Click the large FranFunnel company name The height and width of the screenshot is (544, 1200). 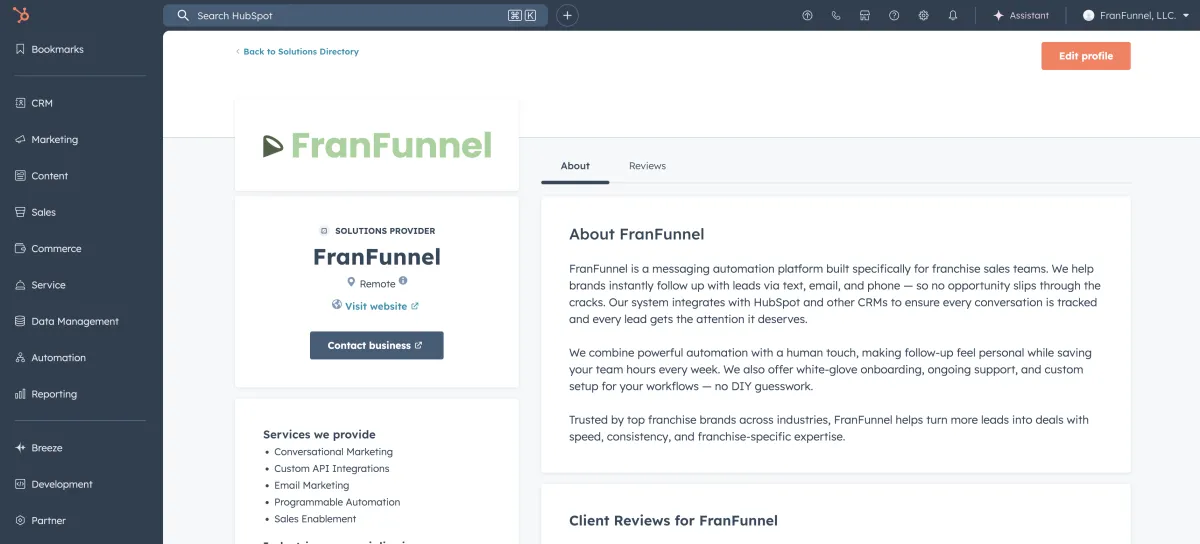[377, 257]
